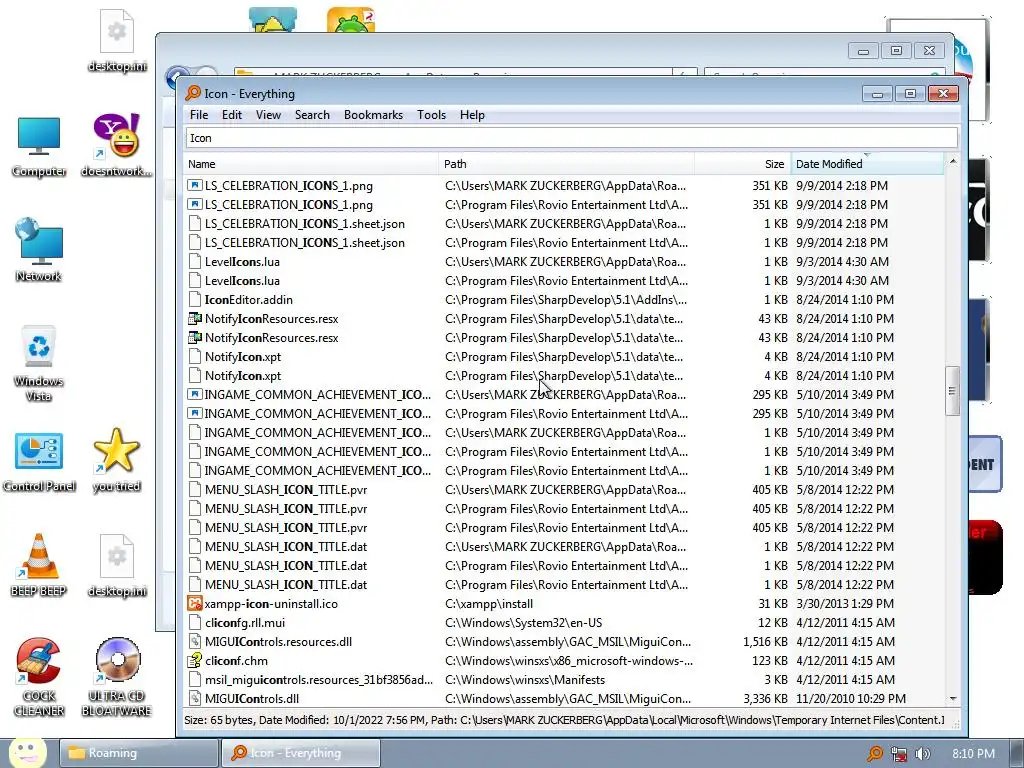Switch to Roaming folder taskbar button
Image resolution: width=1024 pixels, height=768 pixels.
[x=138, y=753]
